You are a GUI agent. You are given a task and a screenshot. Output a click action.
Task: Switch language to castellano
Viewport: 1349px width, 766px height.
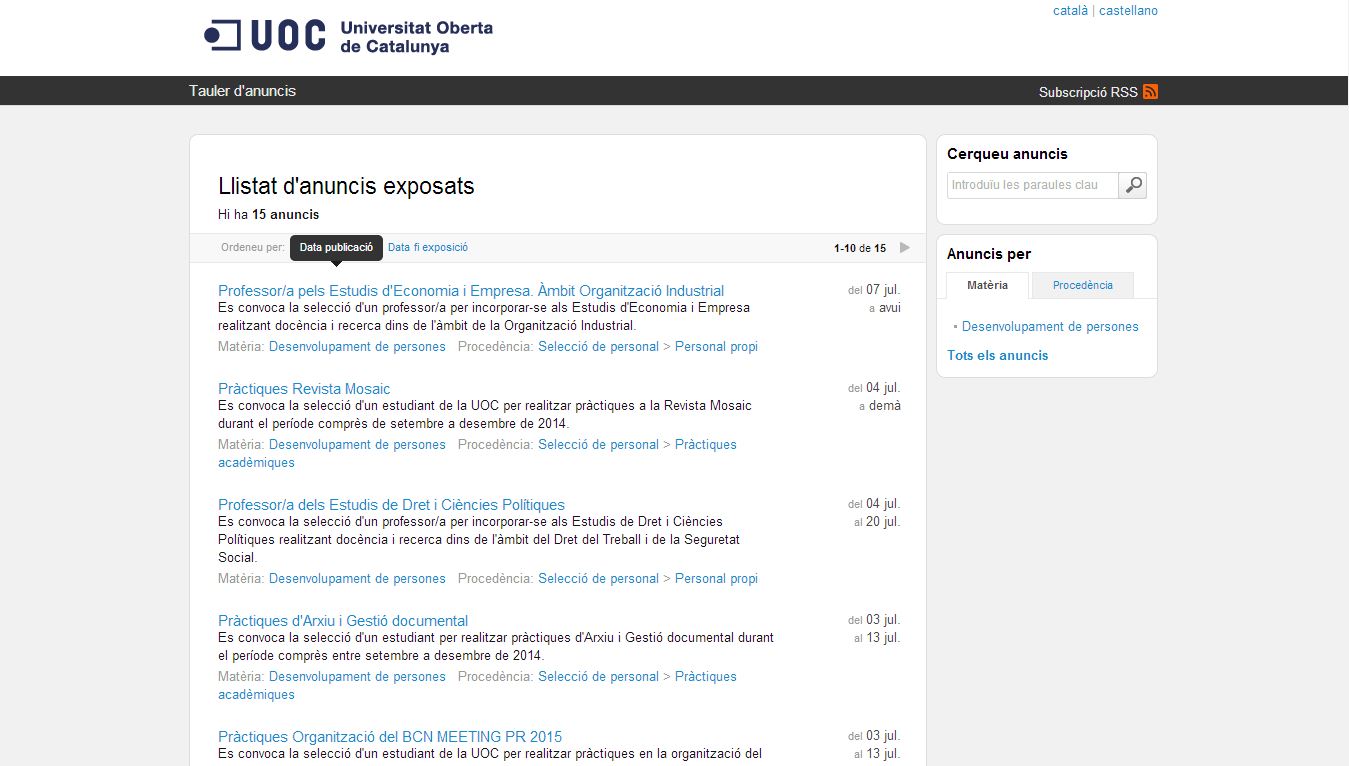1128,11
